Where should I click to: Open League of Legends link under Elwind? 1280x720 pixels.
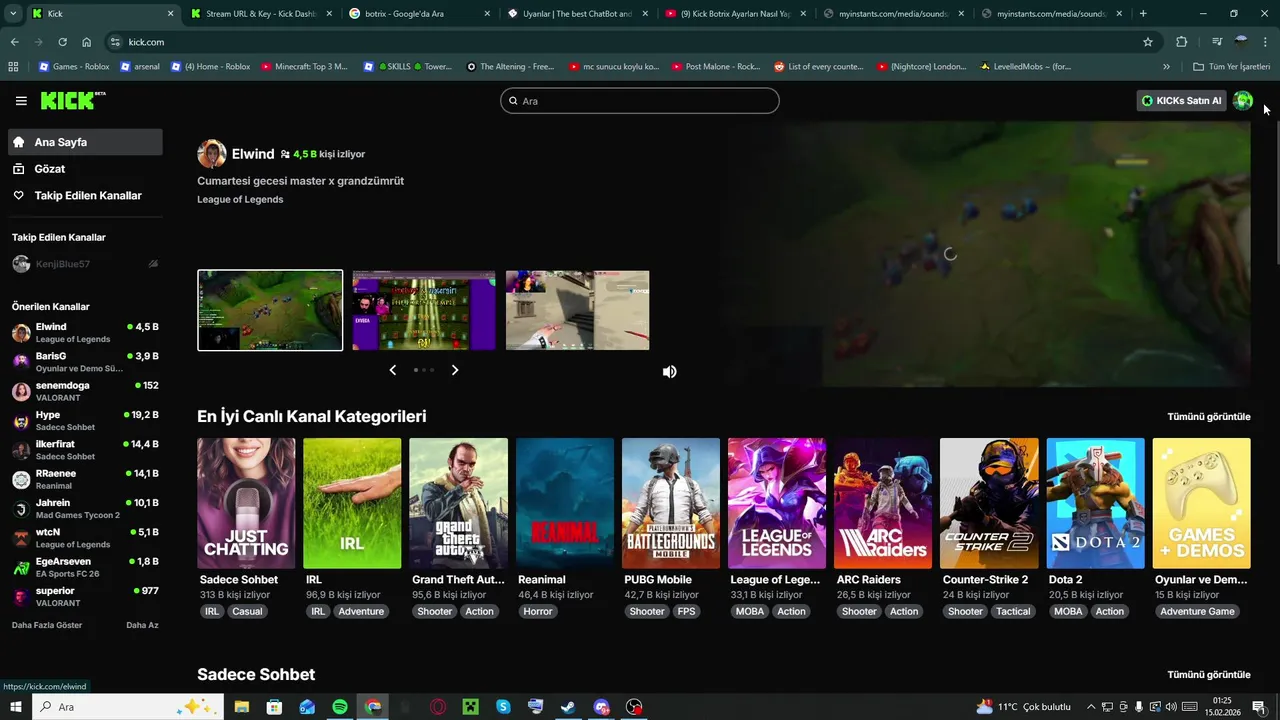(240, 199)
